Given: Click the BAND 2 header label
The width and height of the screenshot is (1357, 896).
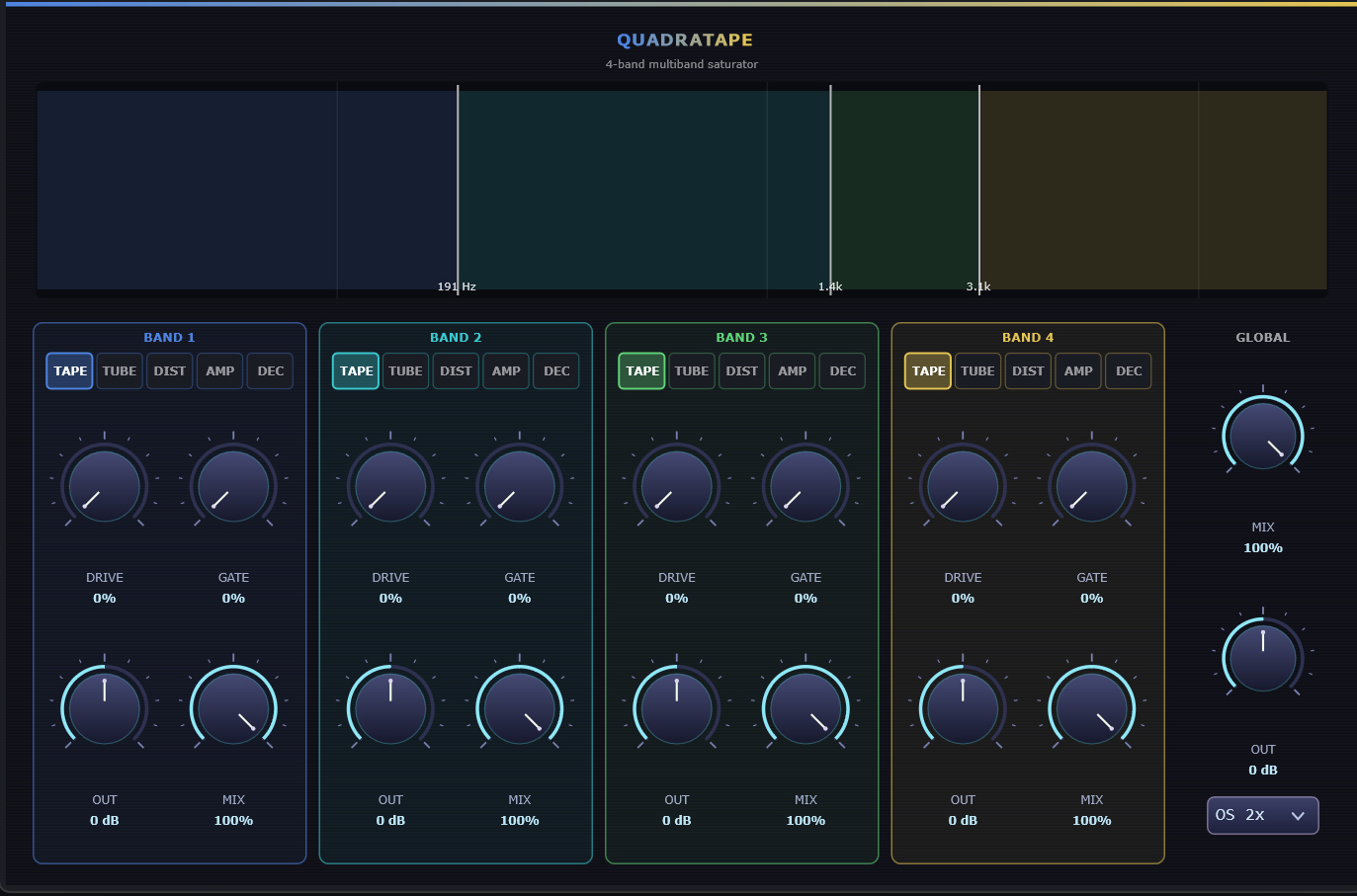Looking at the screenshot, I should pos(456,337).
